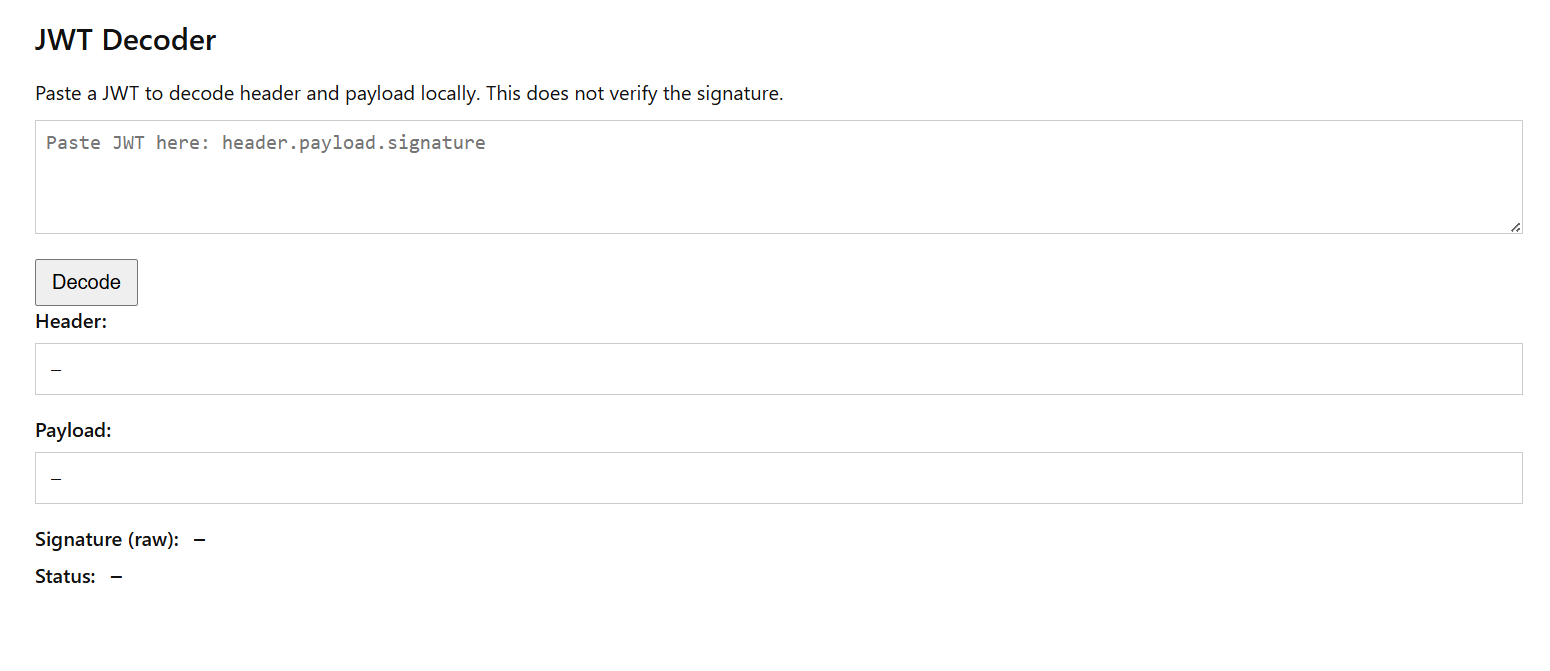Viewport: 1550px width, 671px height.
Task: Select the Payload output box
Action: pyautogui.click(x=778, y=478)
